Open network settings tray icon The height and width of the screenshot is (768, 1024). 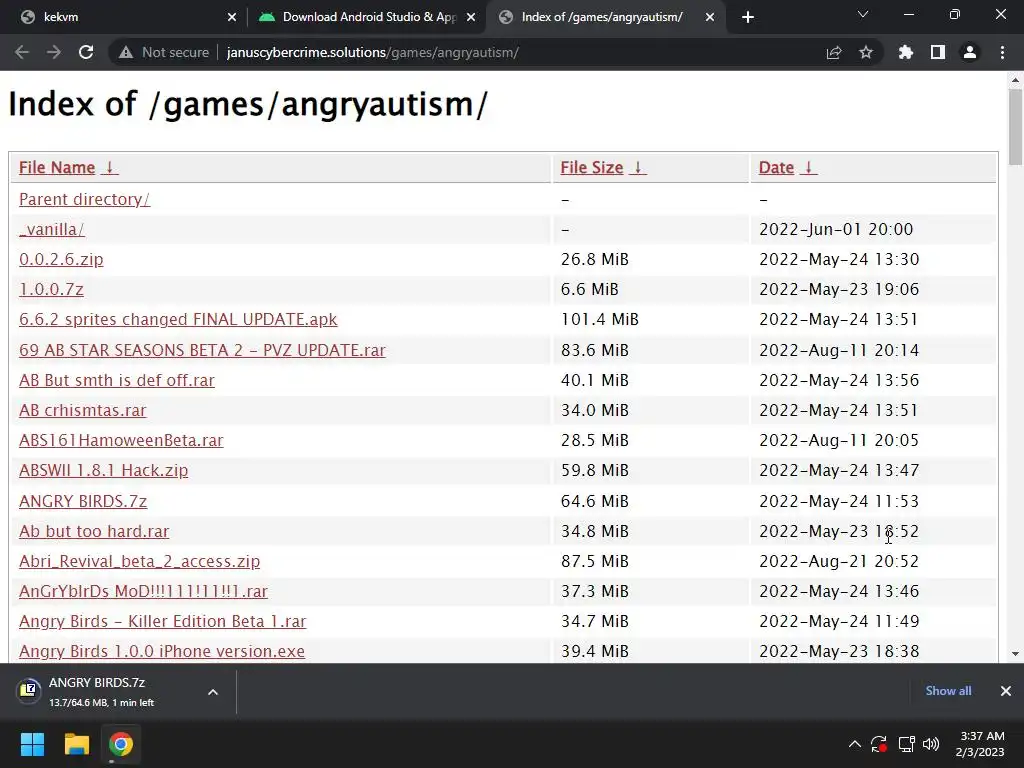pyautogui.click(x=906, y=744)
